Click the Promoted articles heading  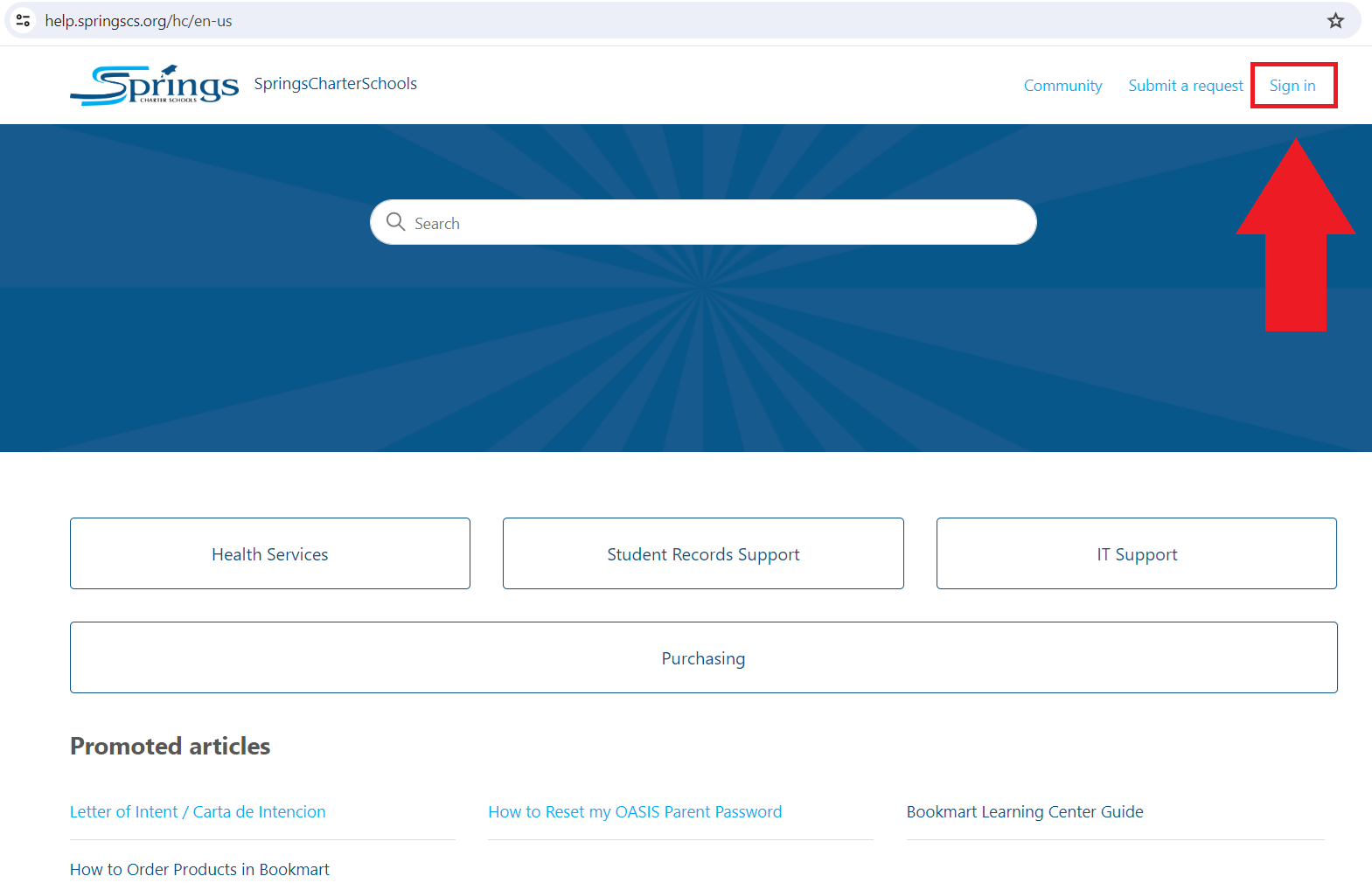171,747
